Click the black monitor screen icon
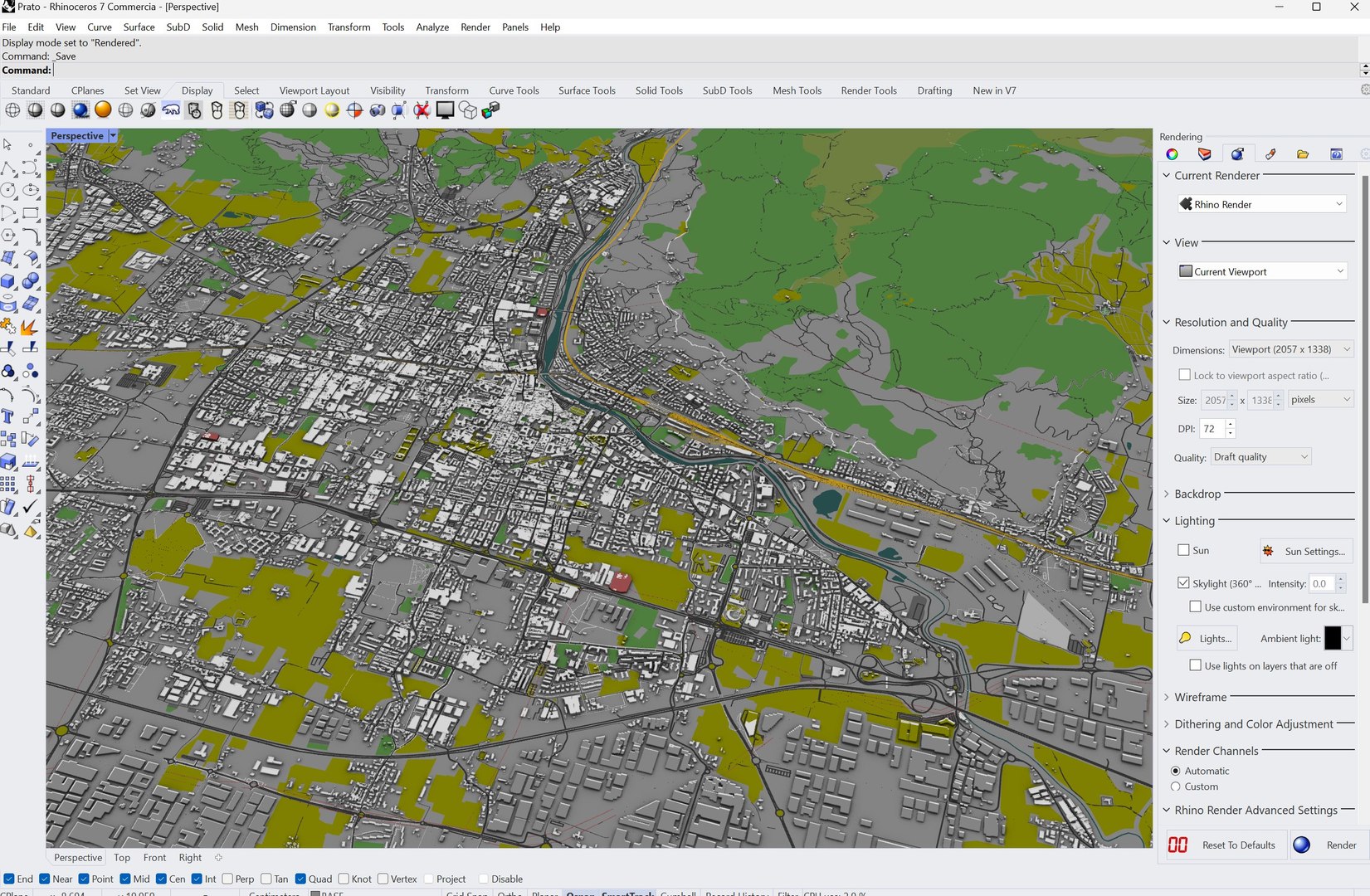Screen dimensions: 1370x896 446,110
